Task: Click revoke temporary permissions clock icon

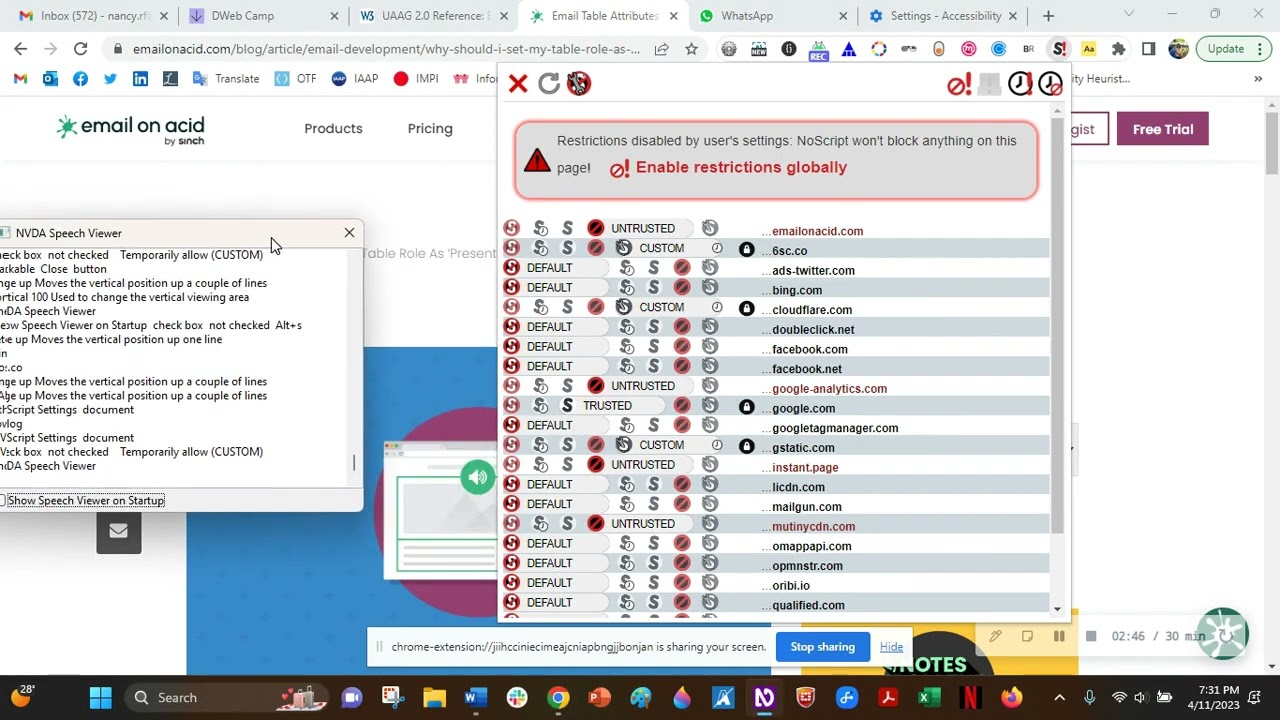Action: 1050,85
